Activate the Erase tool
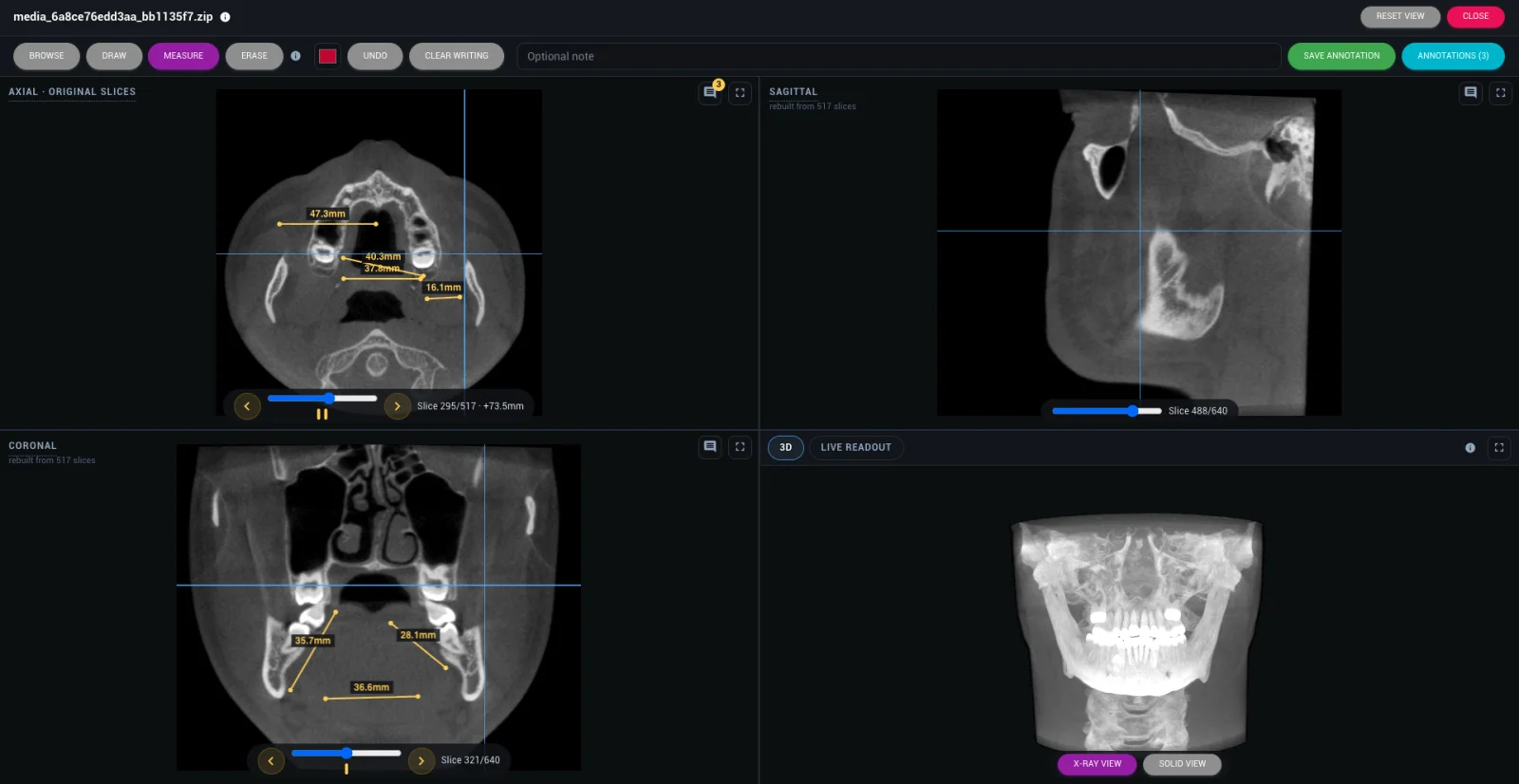Screen dimensions: 1519x784 pos(254,56)
